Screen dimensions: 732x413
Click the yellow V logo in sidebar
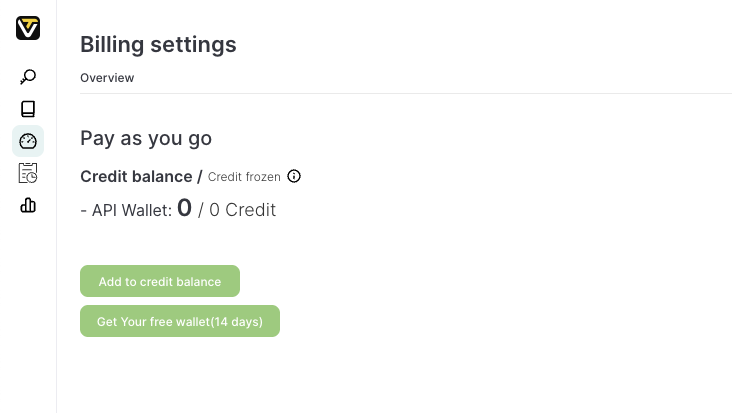click(x=28, y=28)
